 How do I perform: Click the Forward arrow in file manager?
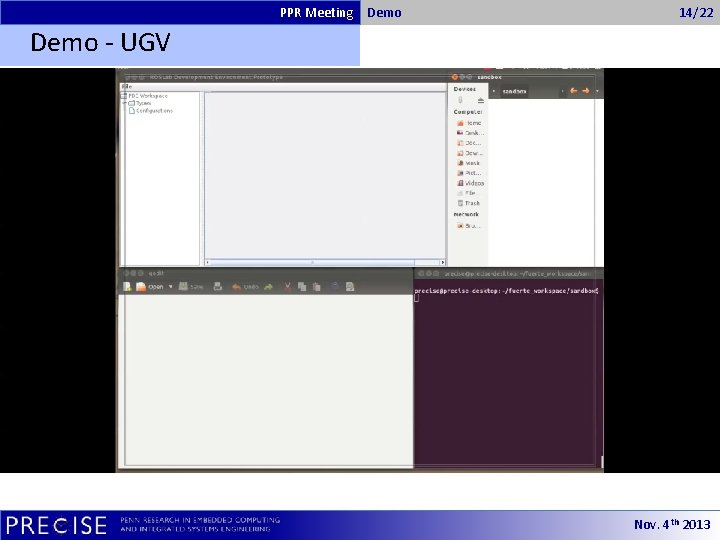pyautogui.click(x=585, y=91)
